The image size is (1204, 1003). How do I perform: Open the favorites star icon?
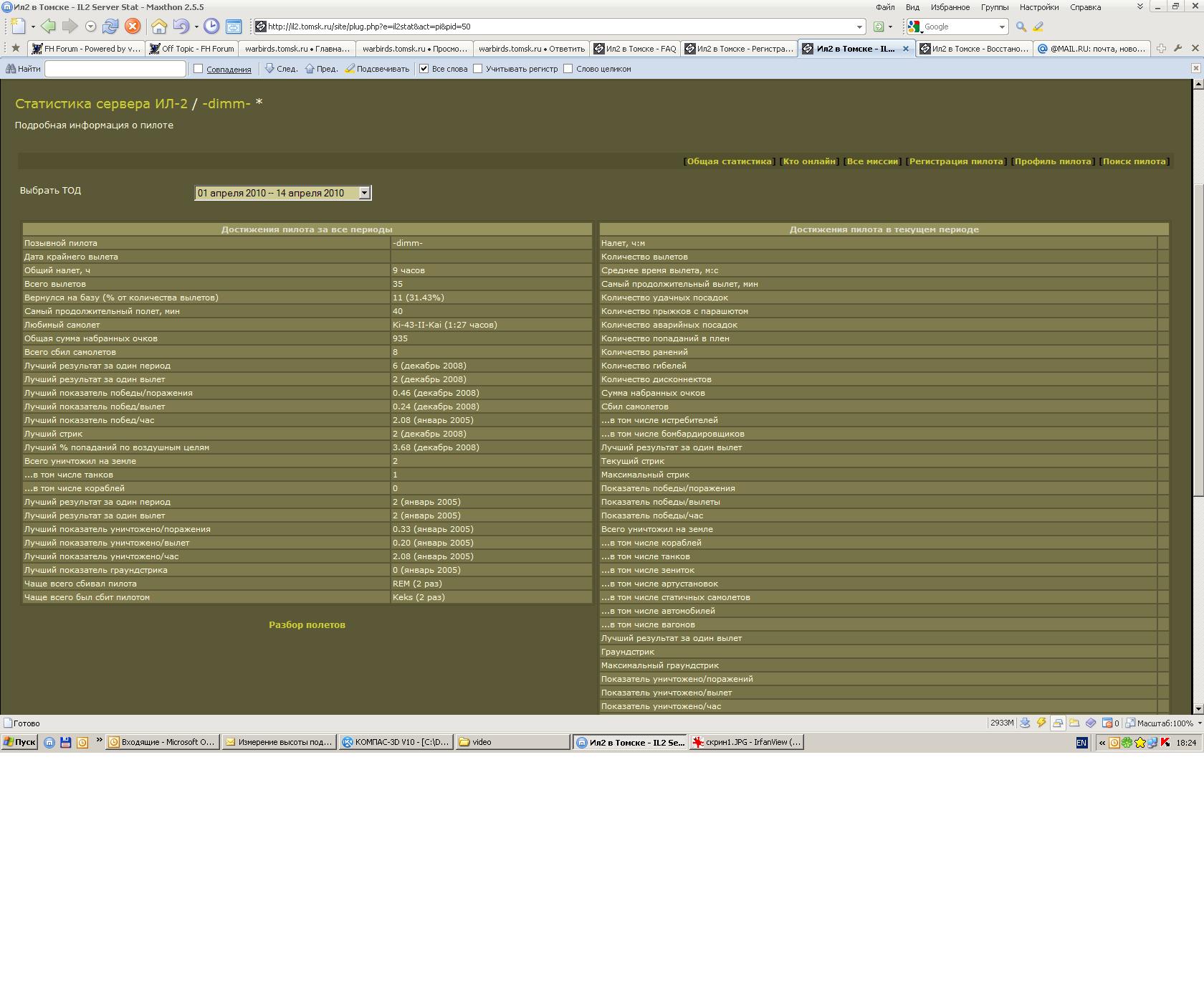coord(16,48)
